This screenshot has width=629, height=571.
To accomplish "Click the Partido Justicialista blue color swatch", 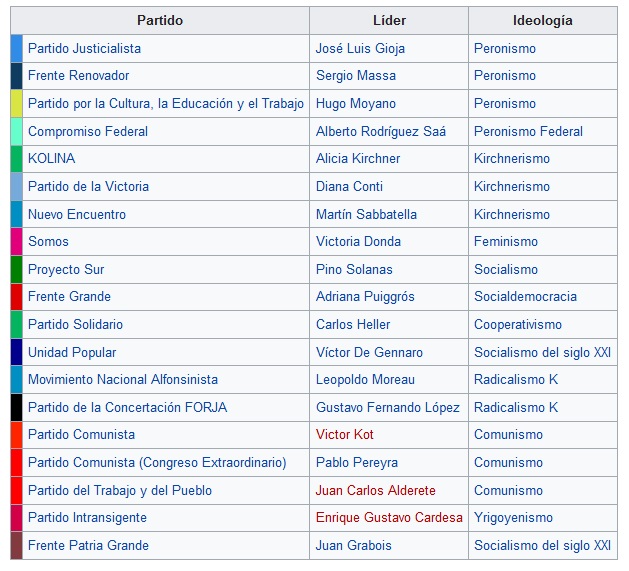I will (16, 48).
